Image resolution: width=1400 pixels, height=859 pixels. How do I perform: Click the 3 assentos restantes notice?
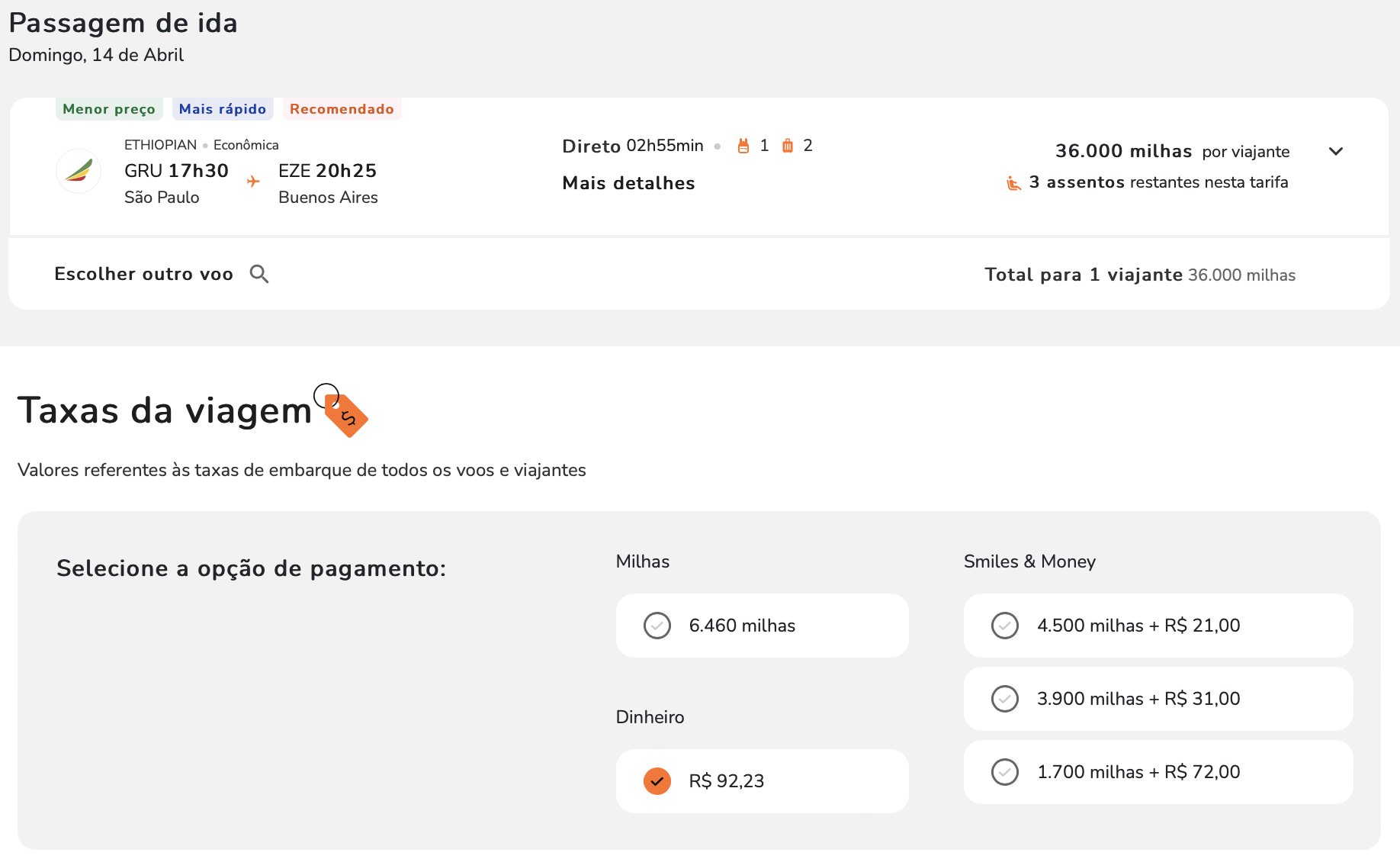1158,182
